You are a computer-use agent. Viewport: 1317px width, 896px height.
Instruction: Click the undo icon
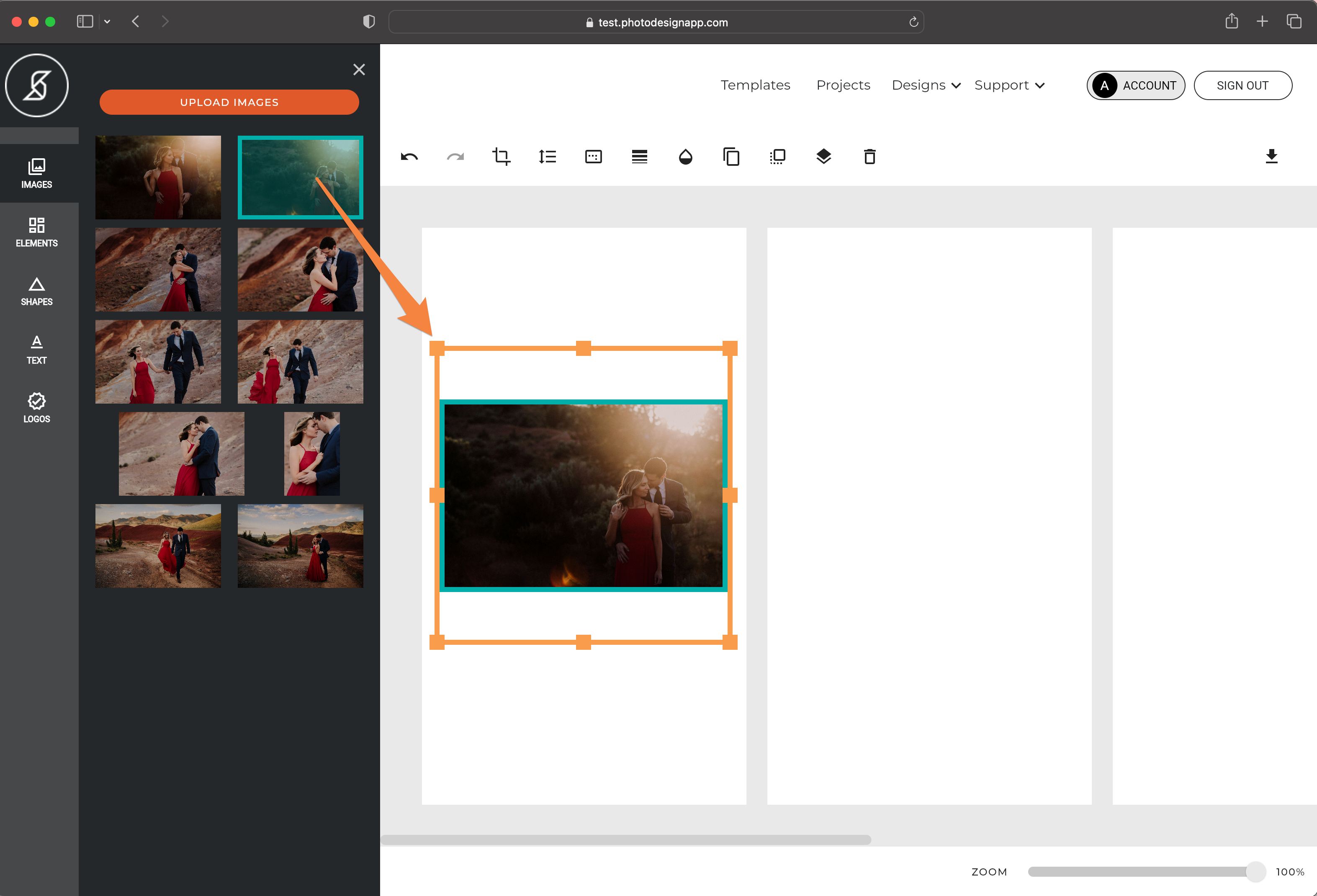coord(409,157)
